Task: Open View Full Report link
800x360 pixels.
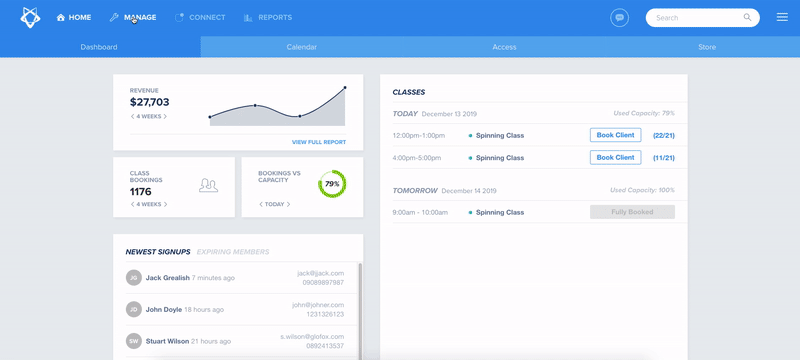Action: [319, 142]
